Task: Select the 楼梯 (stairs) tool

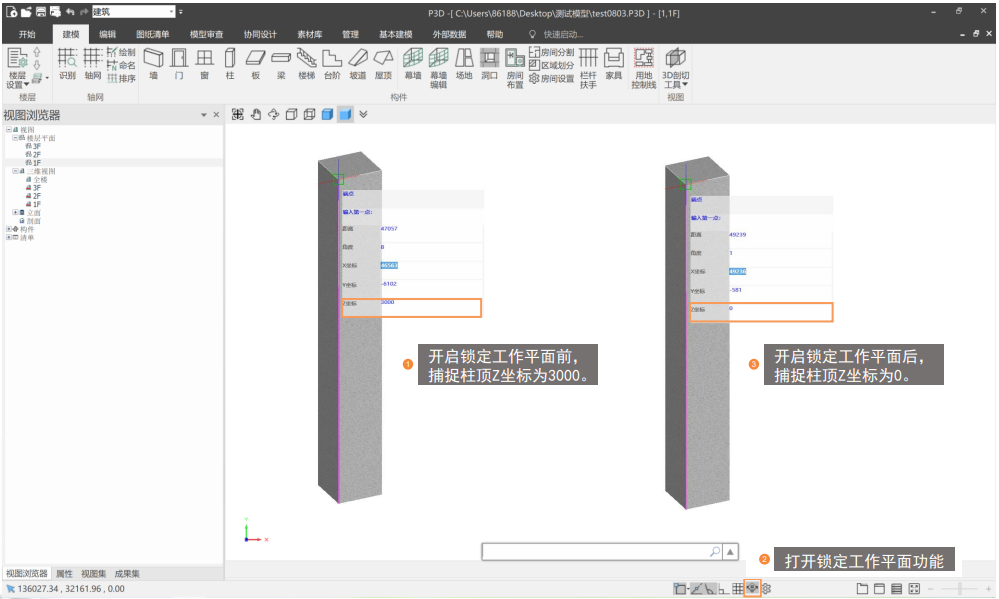Action: click(x=306, y=63)
